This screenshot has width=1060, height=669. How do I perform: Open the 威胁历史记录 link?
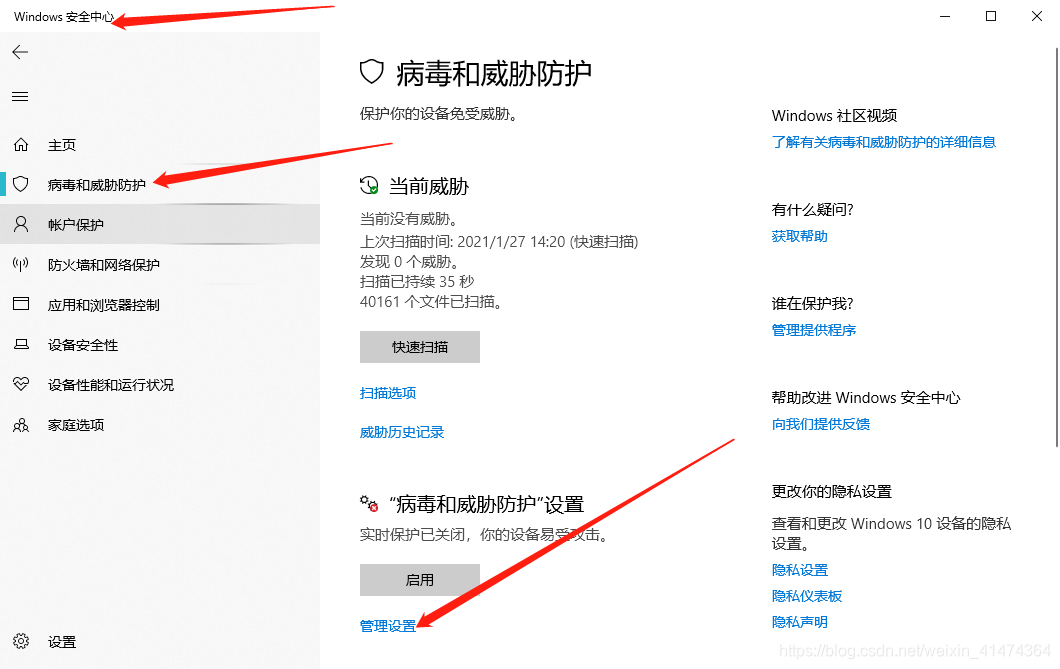[402, 432]
